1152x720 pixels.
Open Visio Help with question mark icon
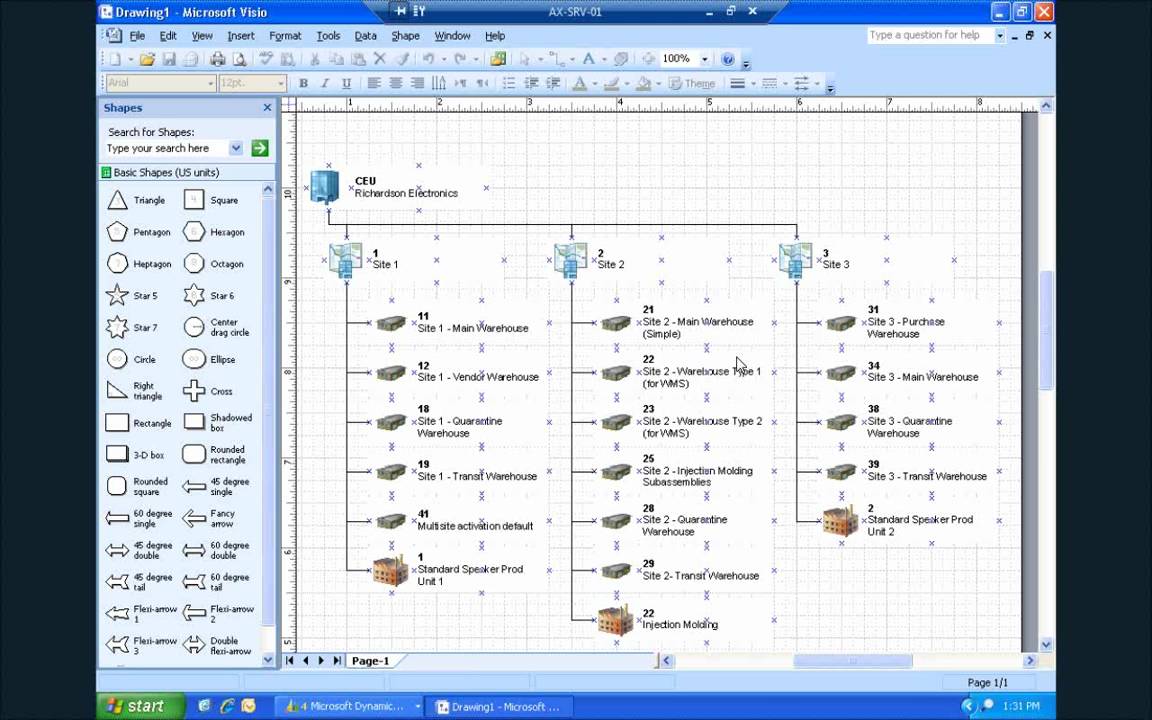(x=727, y=60)
